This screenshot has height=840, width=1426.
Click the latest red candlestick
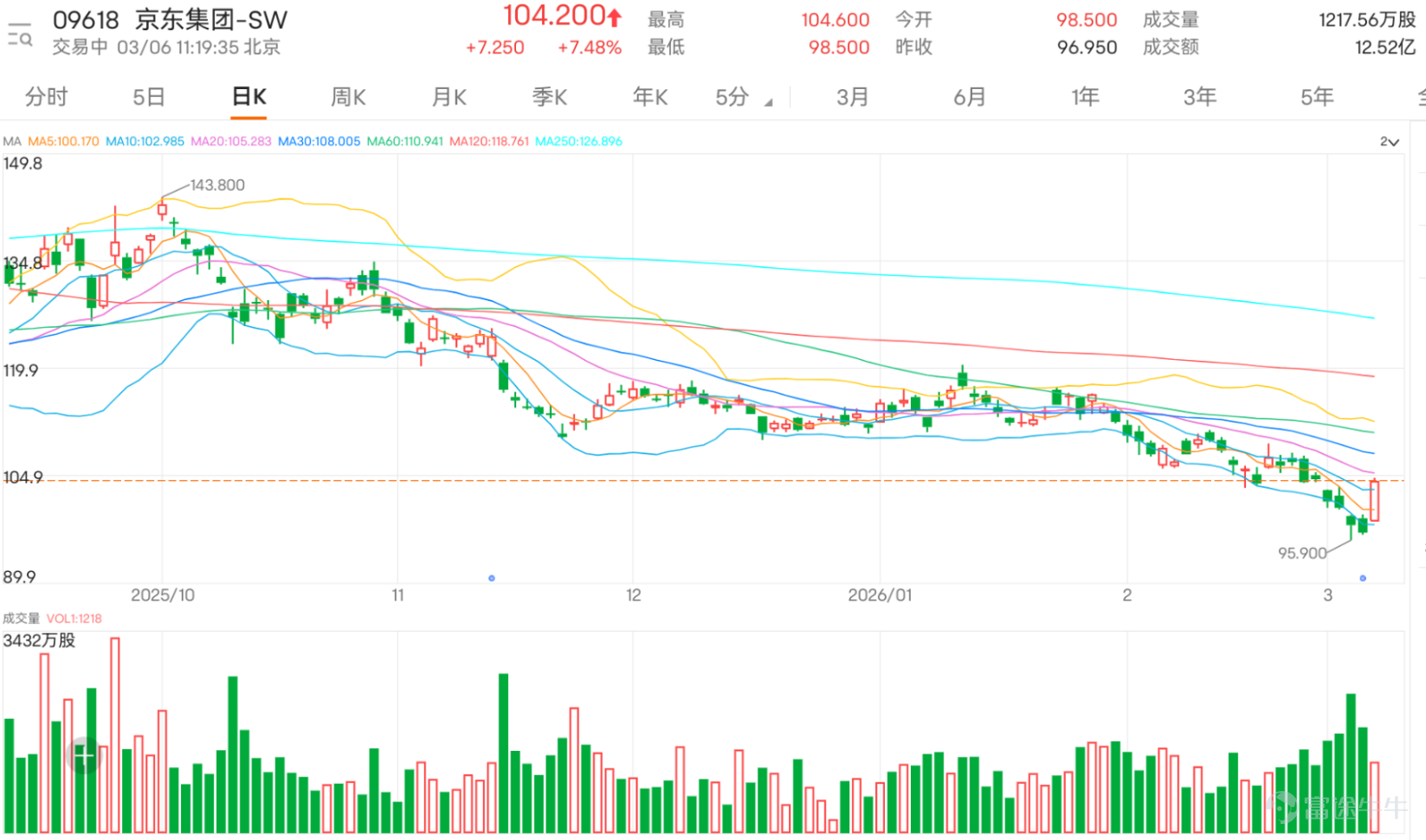pos(1375,501)
